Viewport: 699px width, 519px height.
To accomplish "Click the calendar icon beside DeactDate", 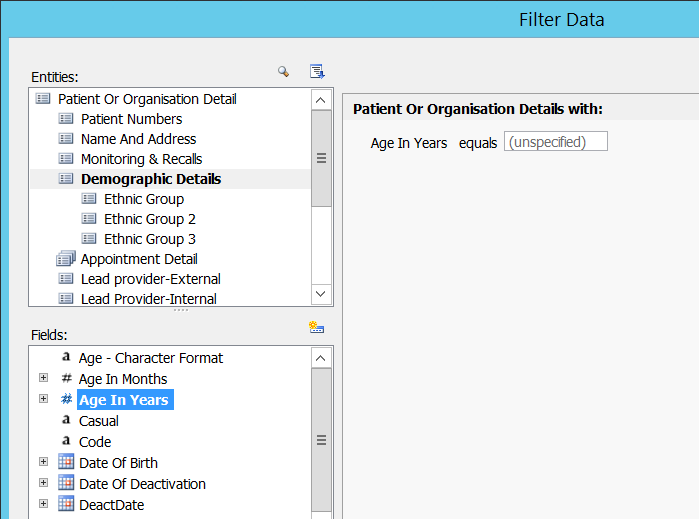I will (x=66, y=503).
